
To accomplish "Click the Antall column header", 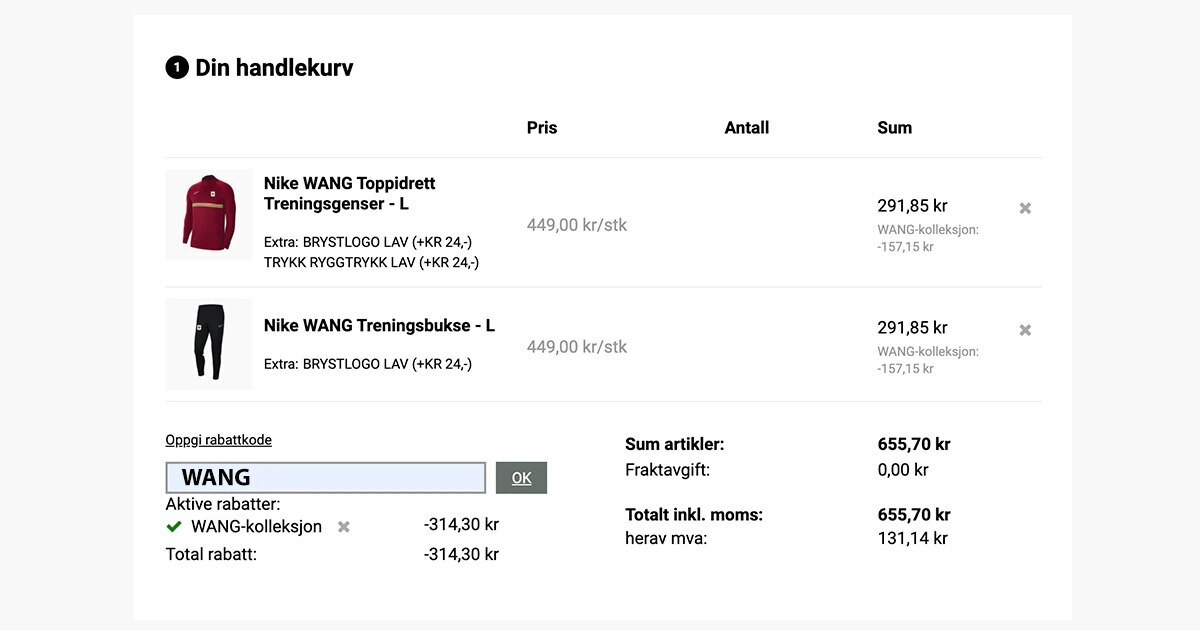I will [747, 128].
